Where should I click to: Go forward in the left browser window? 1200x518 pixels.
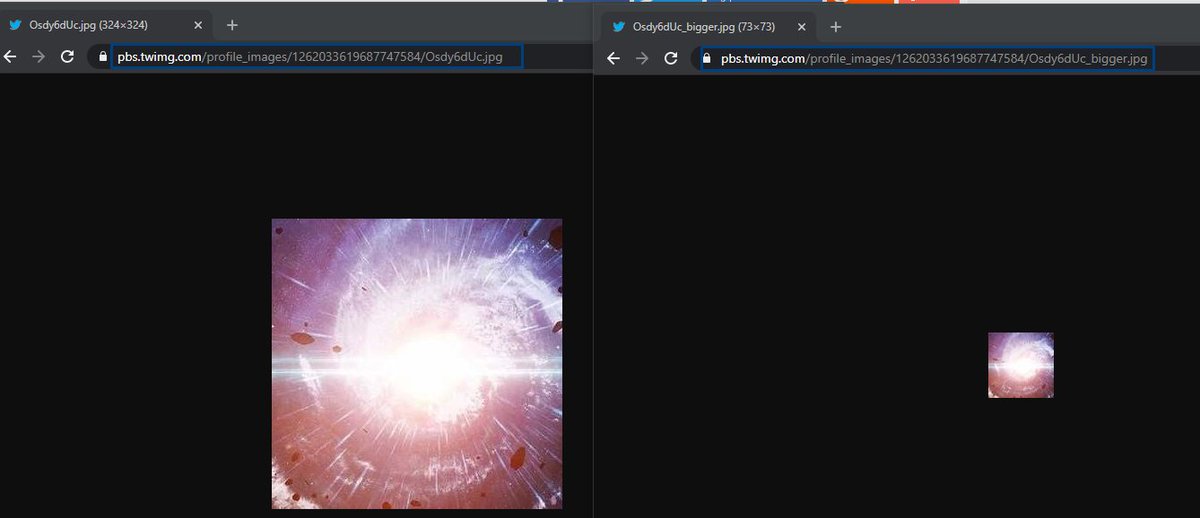tap(39, 57)
